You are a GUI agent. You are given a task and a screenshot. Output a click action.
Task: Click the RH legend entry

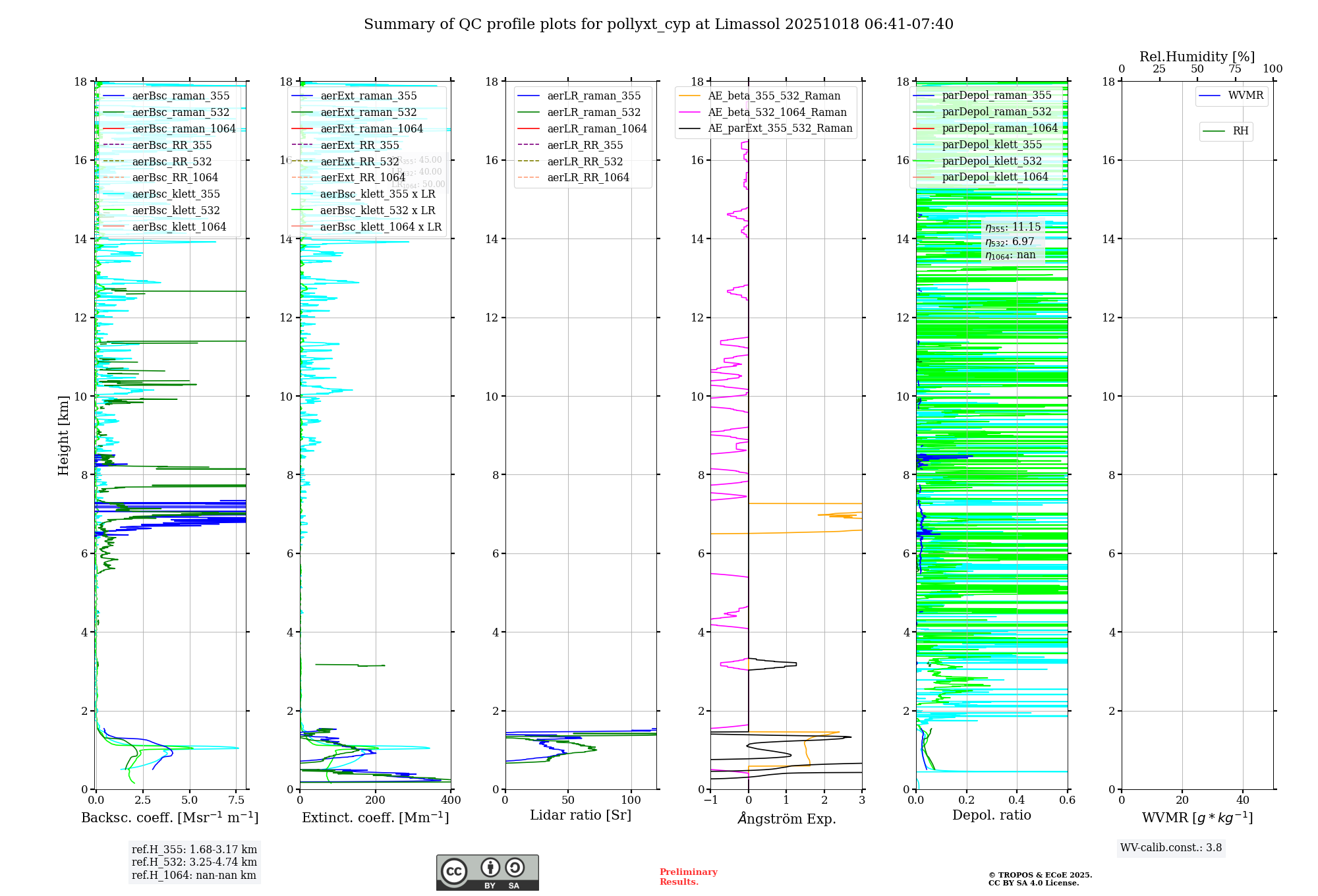pyautogui.click(x=1240, y=131)
